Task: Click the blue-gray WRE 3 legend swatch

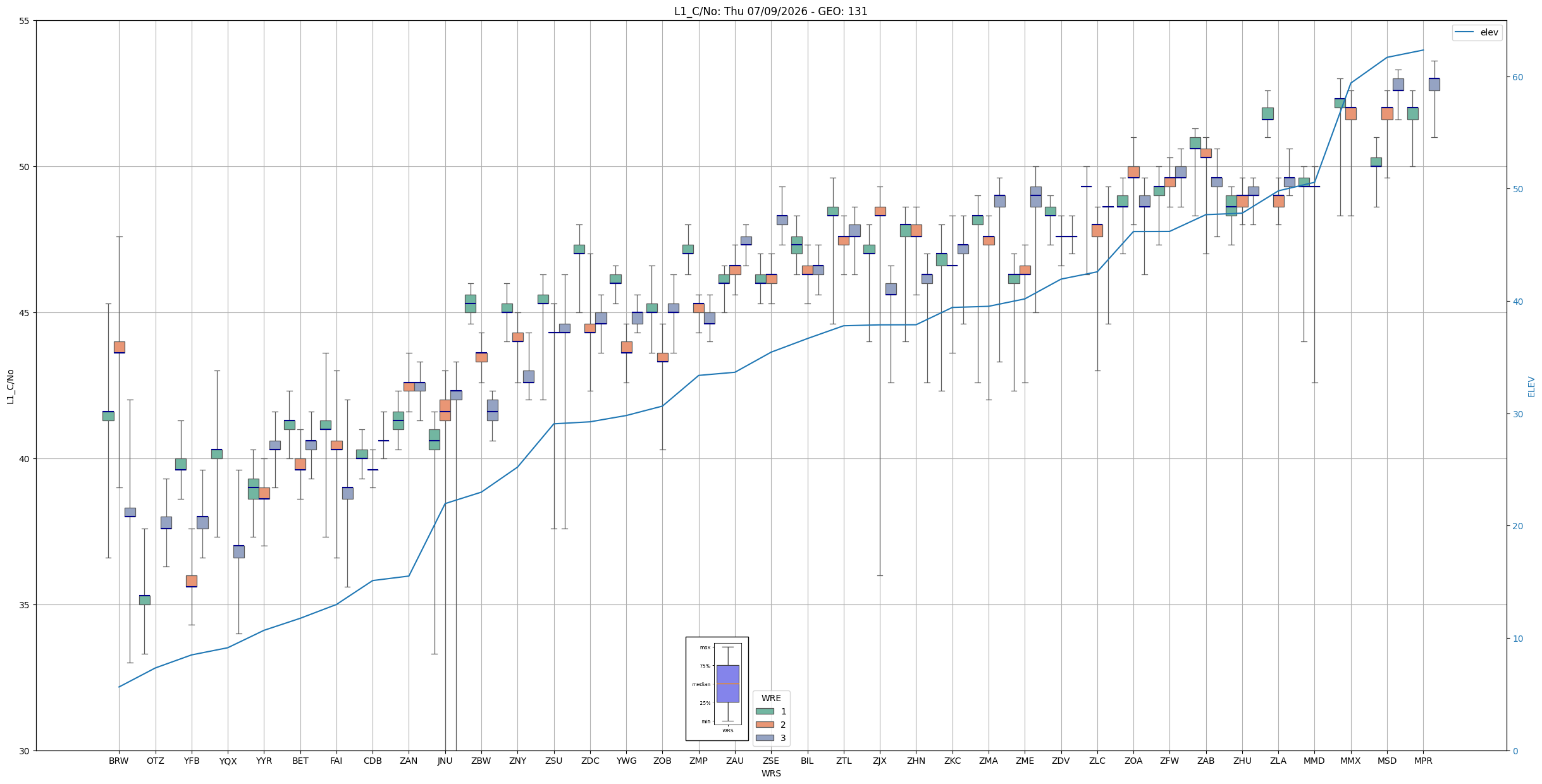Action: pos(765,738)
